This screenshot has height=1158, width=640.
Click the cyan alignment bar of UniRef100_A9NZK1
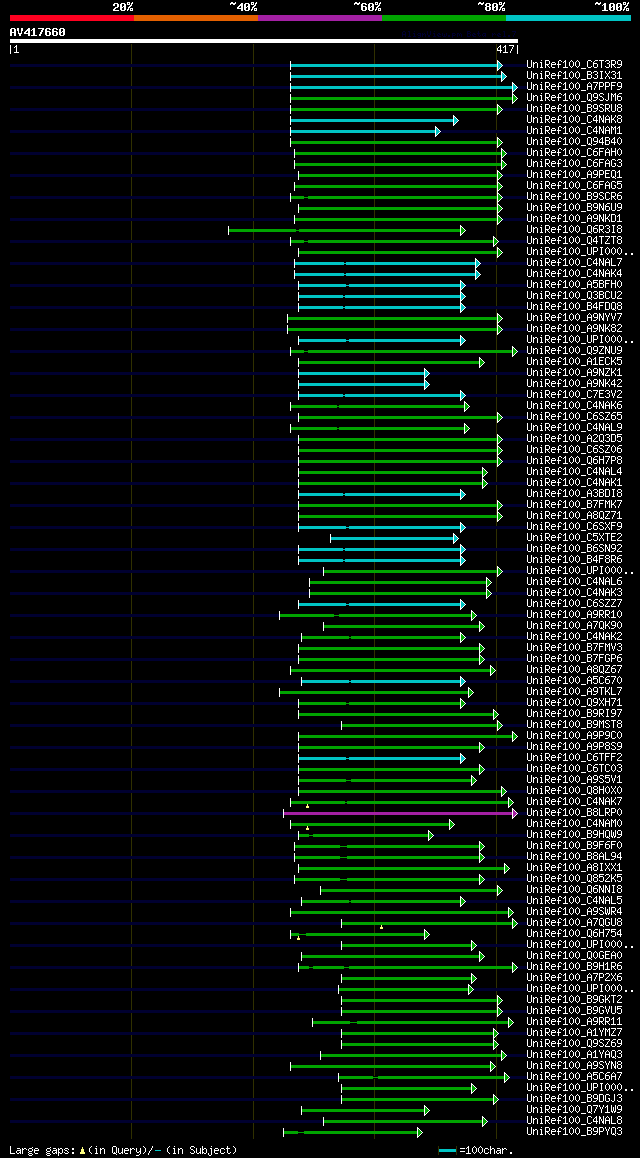click(364, 374)
